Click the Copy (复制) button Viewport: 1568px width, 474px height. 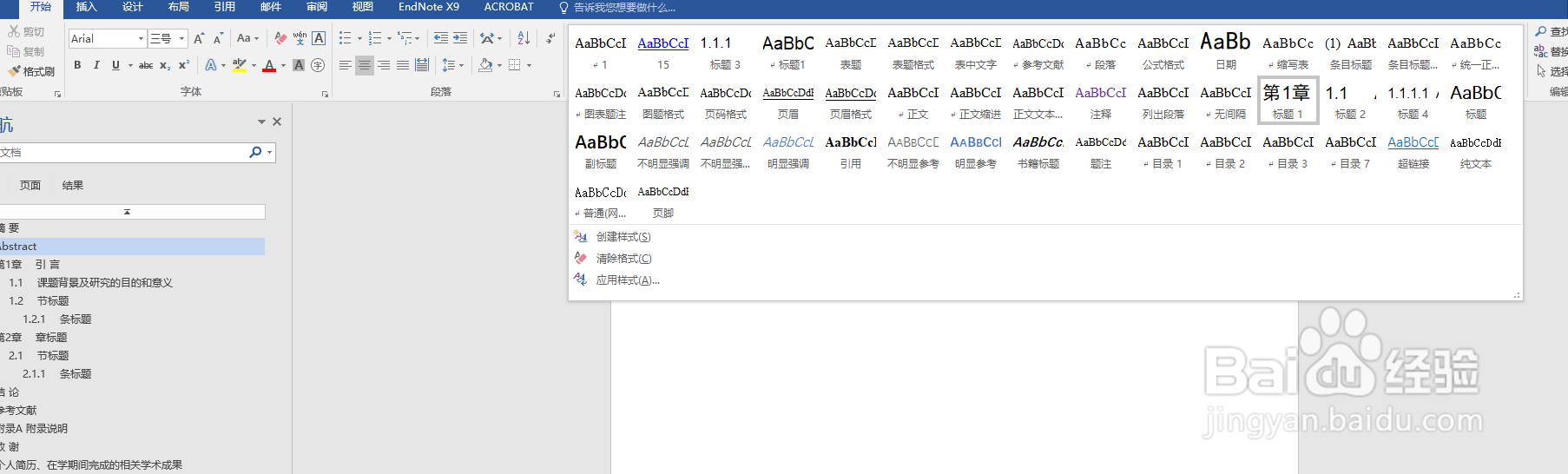[26, 51]
